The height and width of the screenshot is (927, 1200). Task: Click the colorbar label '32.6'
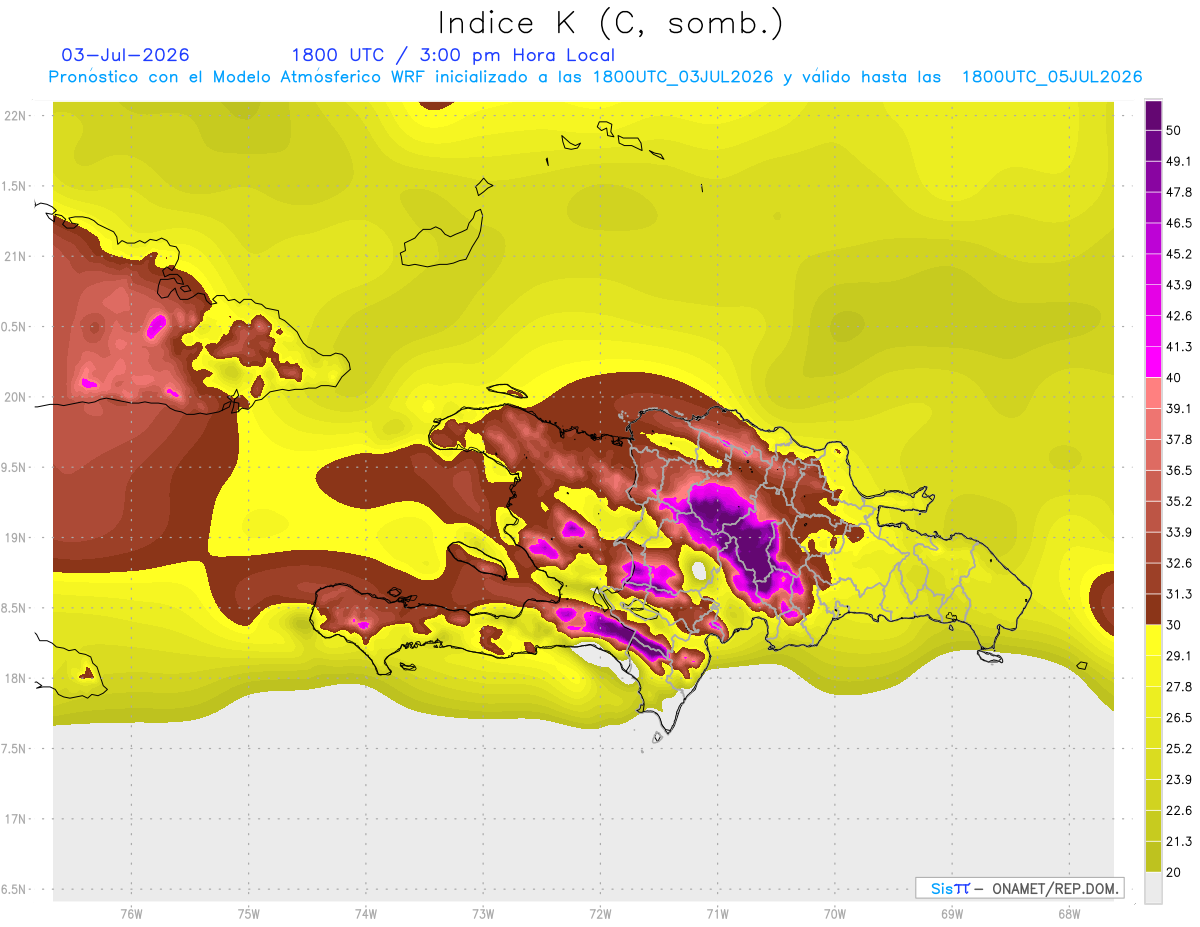(1179, 563)
